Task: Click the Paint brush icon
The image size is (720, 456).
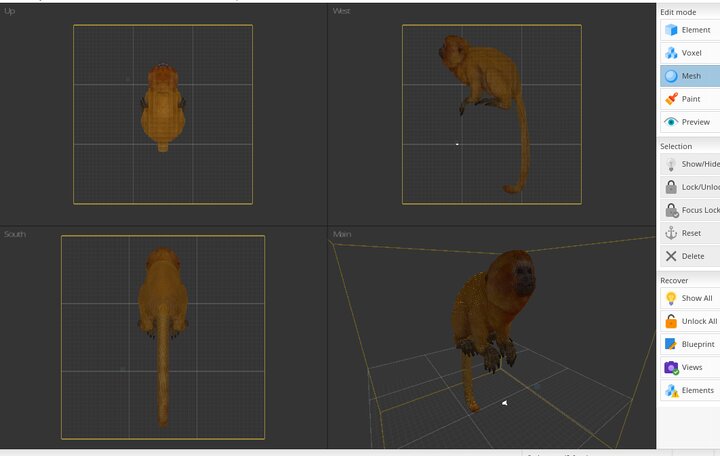Action: (671, 99)
